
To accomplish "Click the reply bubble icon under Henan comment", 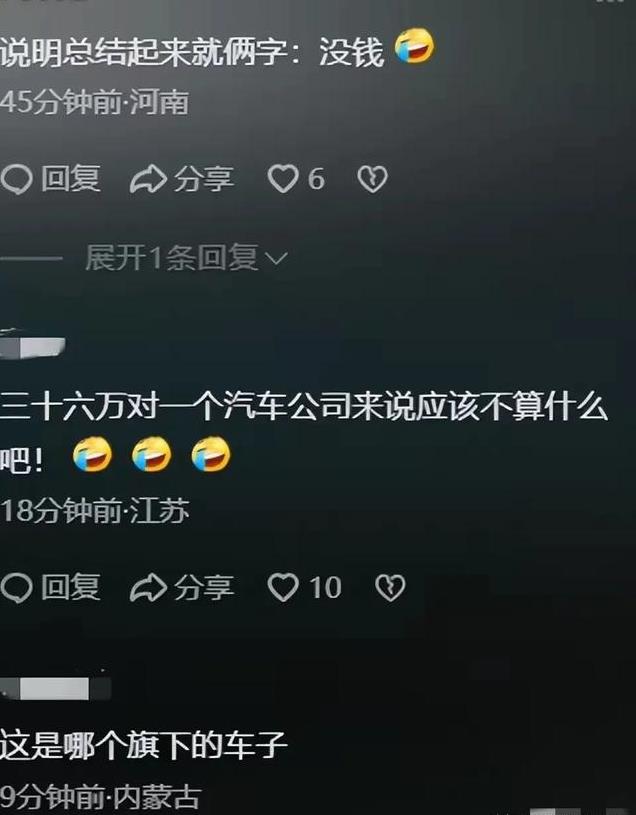I will (17, 179).
